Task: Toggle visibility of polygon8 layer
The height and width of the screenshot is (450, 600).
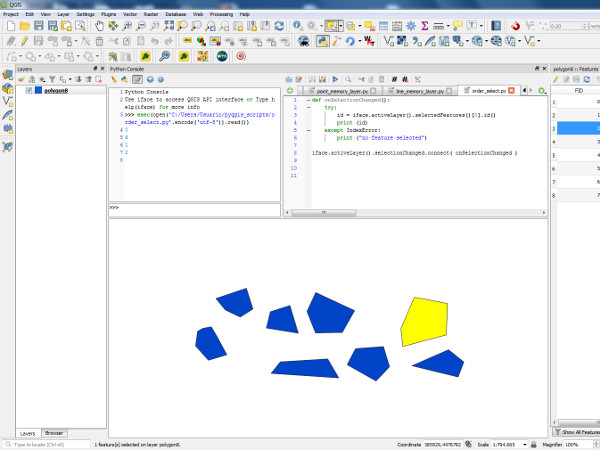Action: click(29, 90)
